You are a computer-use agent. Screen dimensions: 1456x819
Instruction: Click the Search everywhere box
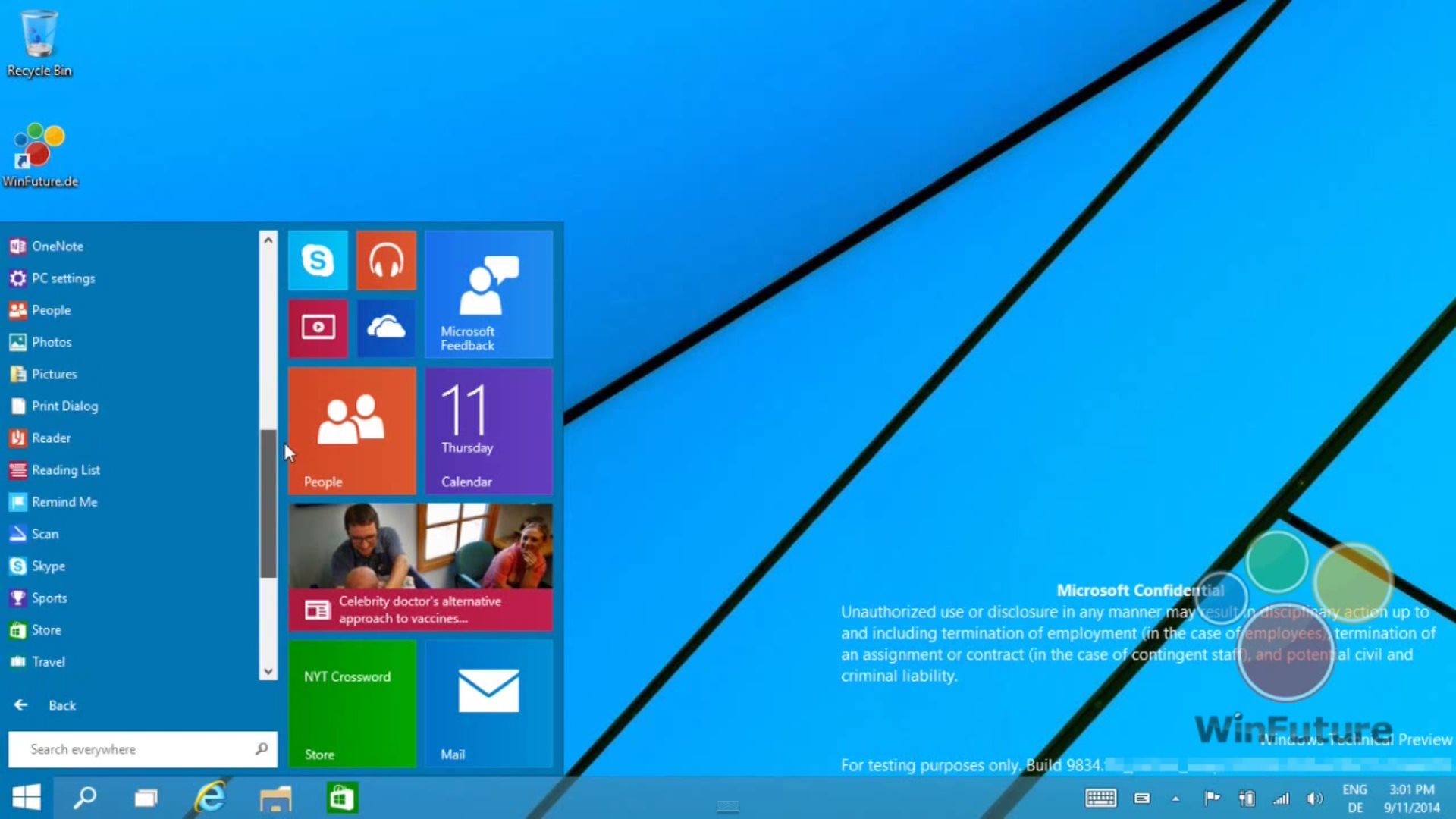[143, 749]
